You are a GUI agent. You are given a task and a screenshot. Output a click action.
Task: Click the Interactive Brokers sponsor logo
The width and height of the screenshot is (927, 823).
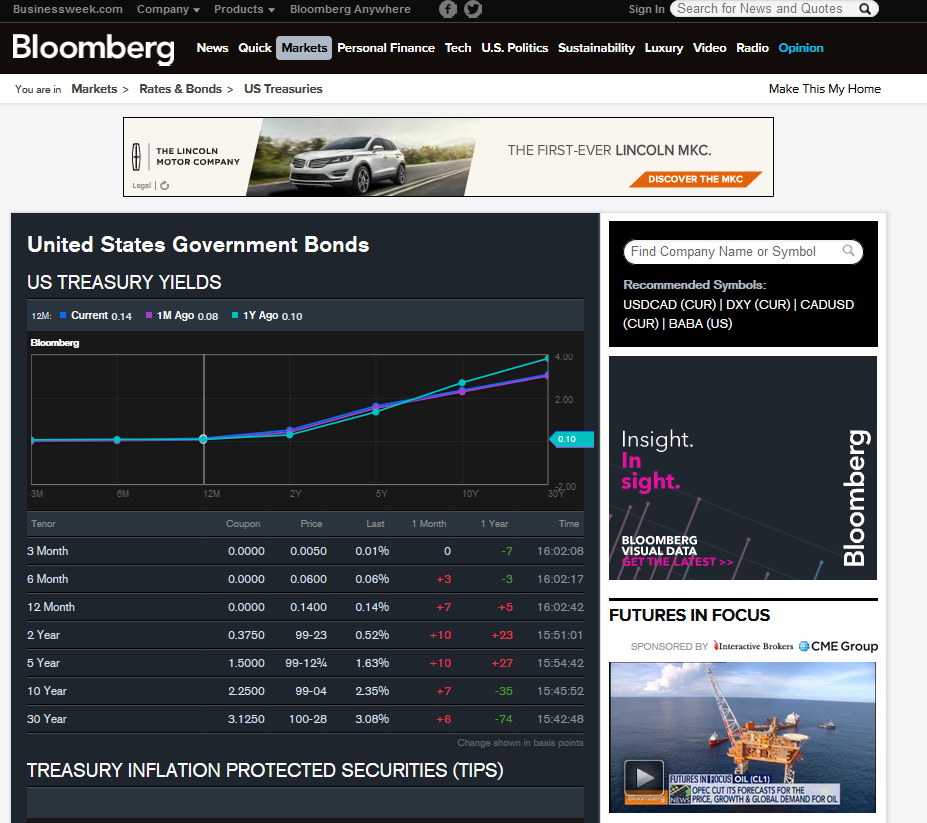click(x=753, y=646)
